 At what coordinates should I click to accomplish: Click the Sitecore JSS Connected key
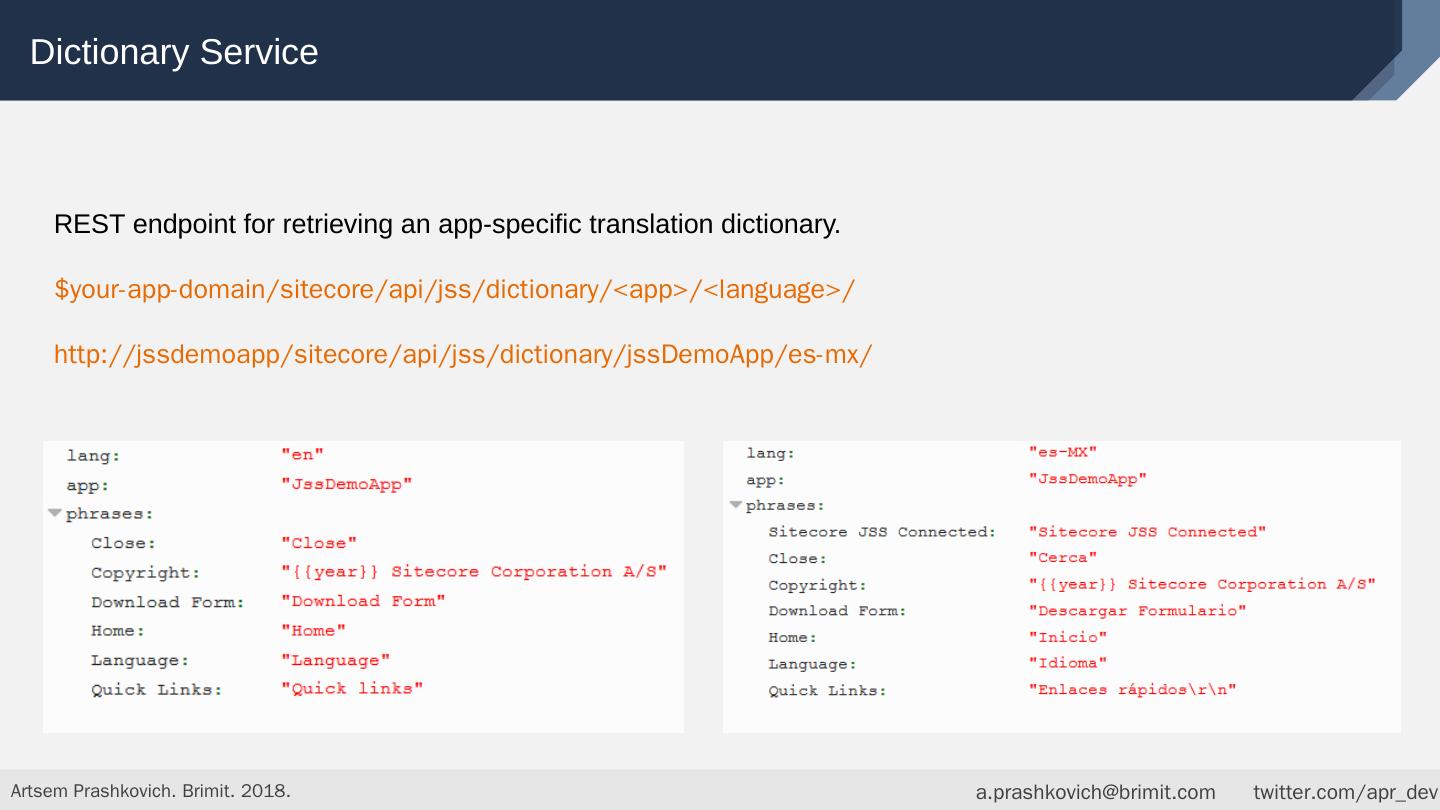(881, 532)
